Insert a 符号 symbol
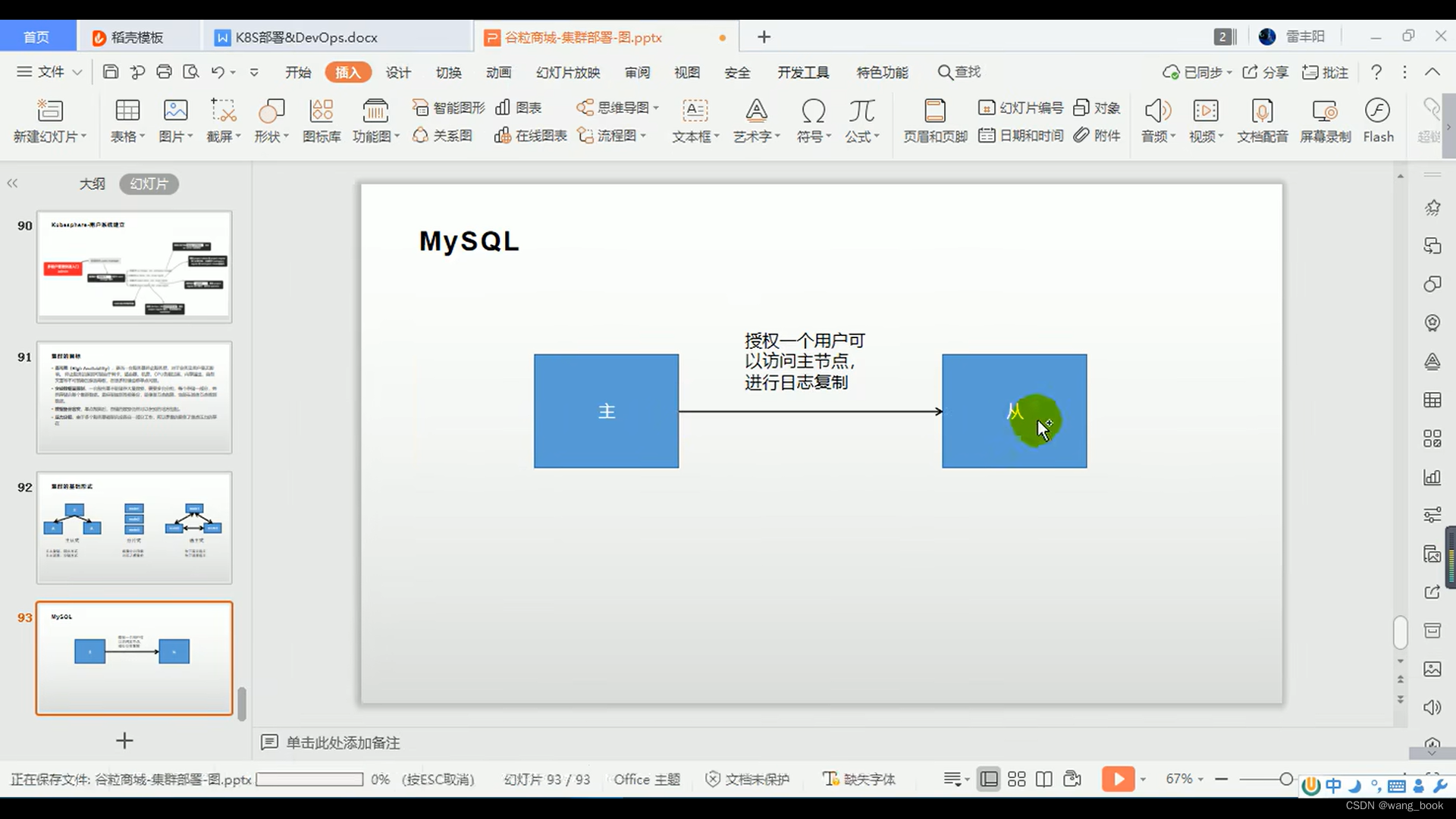The image size is (1456, 819). pos(814,121)
